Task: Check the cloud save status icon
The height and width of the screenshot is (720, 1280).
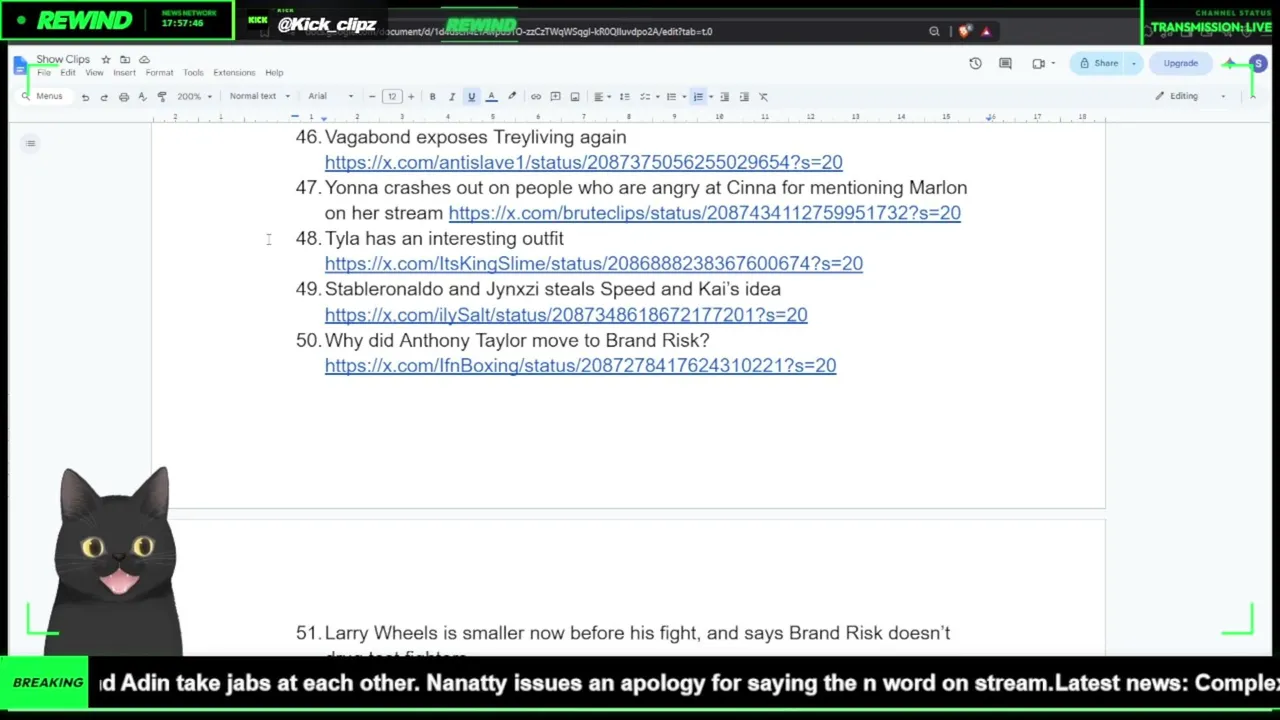Action: [x=144, y=60]
